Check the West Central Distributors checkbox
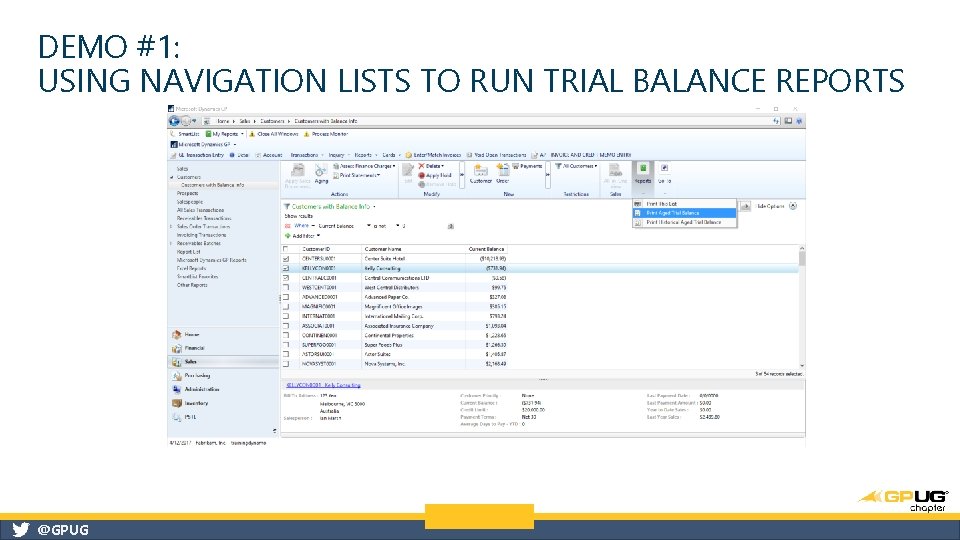Viewport: 960px width, 540px height. point(285,287)
